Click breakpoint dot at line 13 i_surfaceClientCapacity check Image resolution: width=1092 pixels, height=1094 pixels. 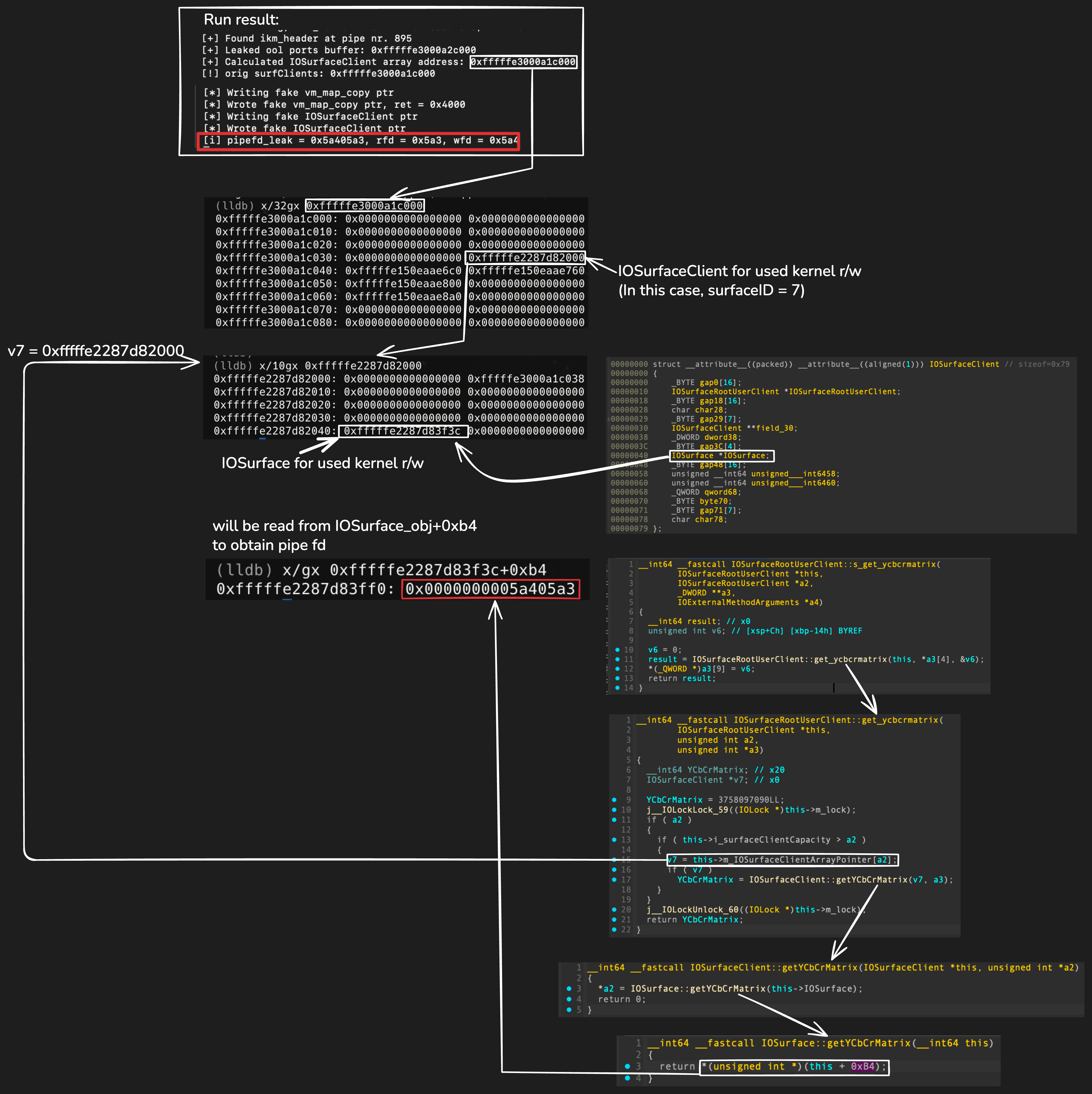pos(614,840)
